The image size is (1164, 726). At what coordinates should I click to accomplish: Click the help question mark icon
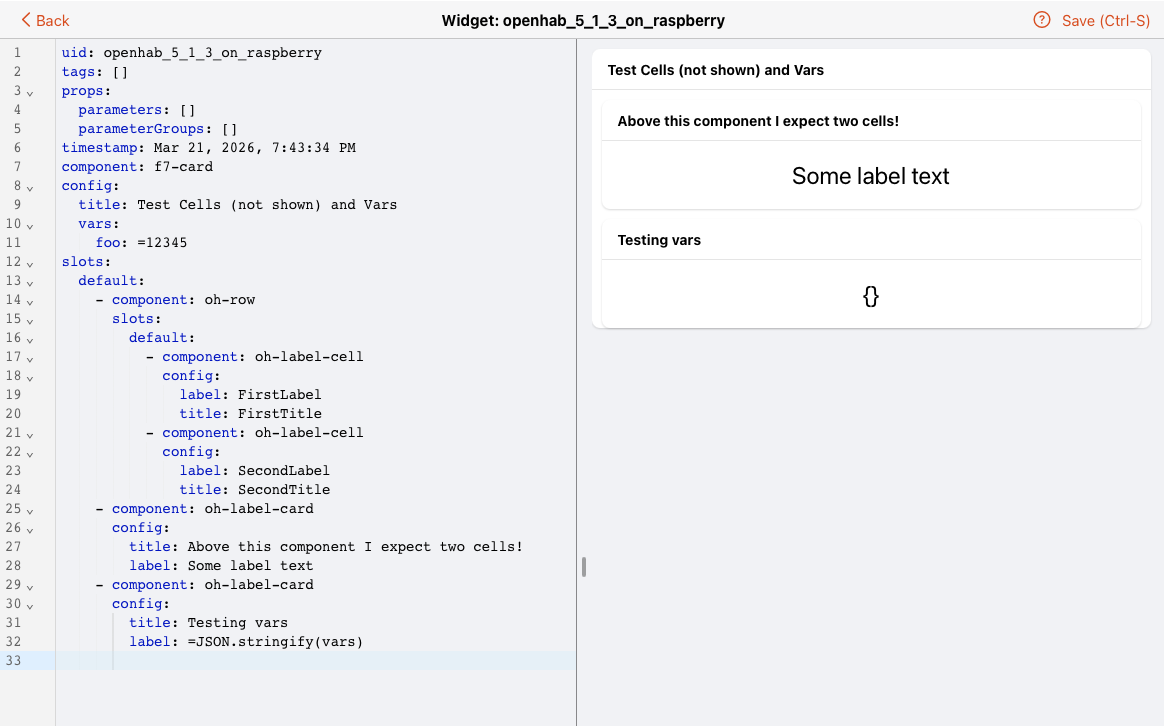1042,20
